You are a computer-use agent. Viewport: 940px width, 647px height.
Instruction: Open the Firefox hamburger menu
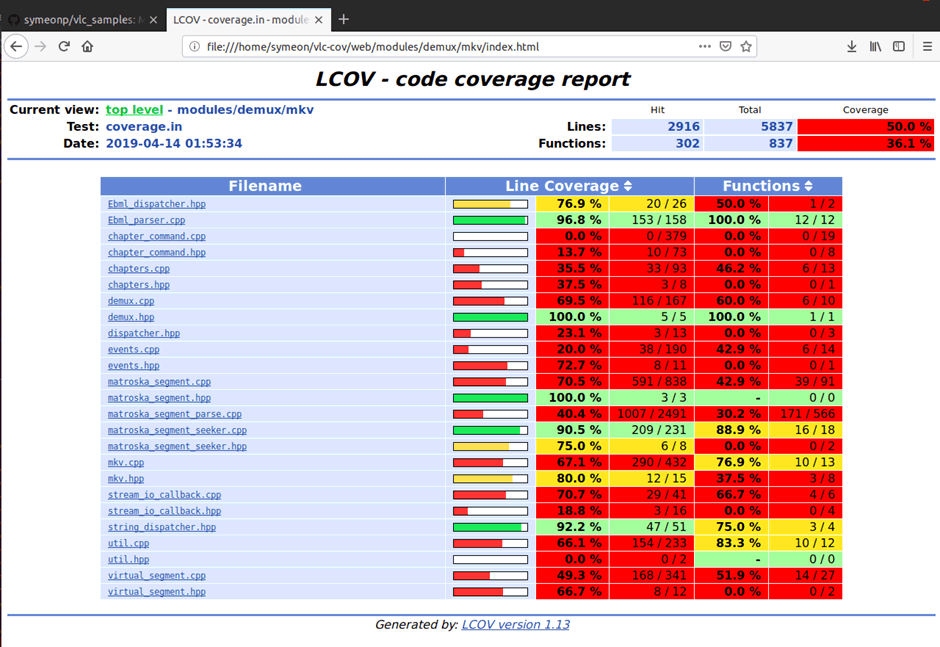click(926, 46)
